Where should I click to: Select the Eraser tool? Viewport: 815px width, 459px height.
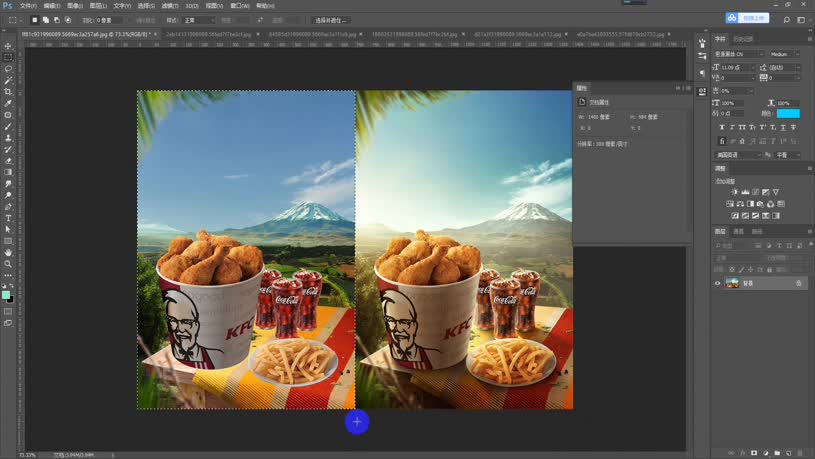pyautogui.click(x=8, y=161)
